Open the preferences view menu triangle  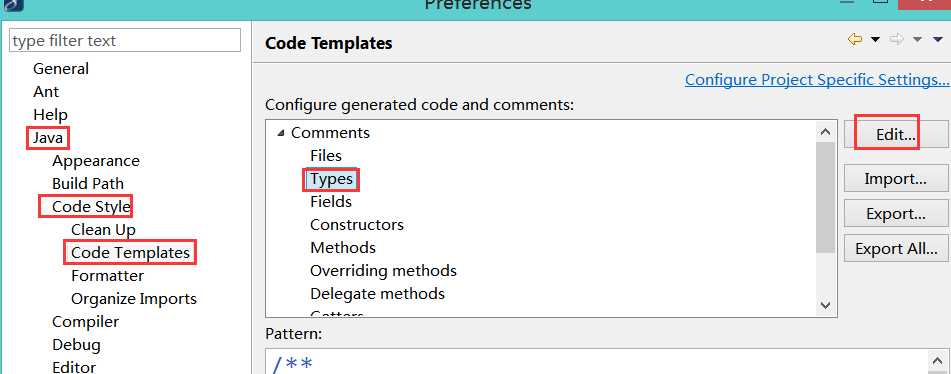(938, 40)
